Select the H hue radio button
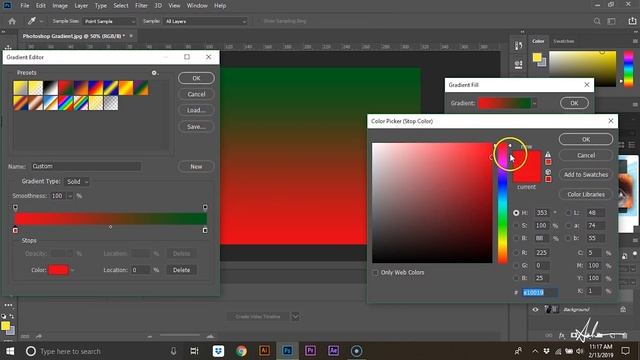Image resolution: width=640 pixels, height=360 pixels. 516,213
